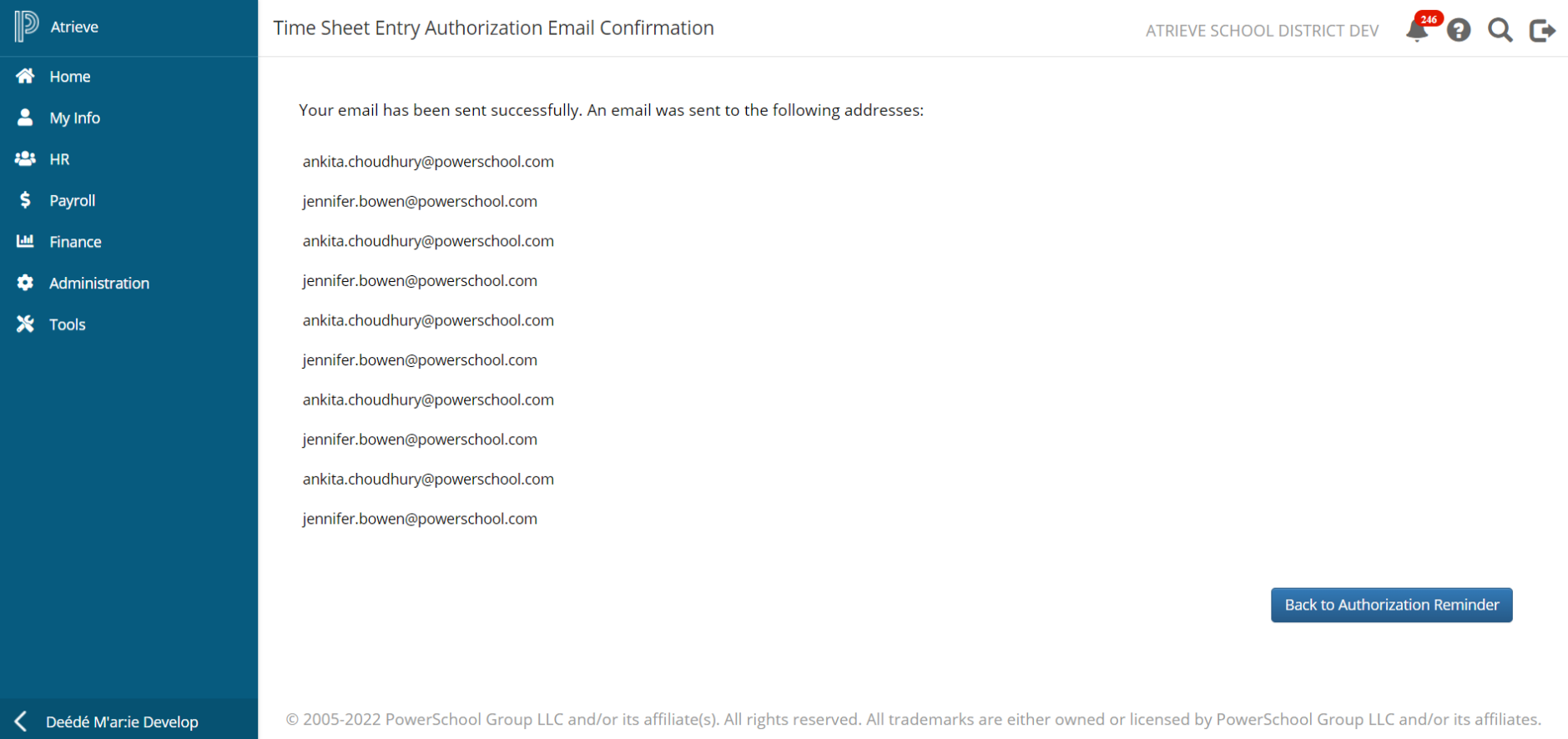
Task: Click the help question mark icon
Action: click(x=1459, y=30)
